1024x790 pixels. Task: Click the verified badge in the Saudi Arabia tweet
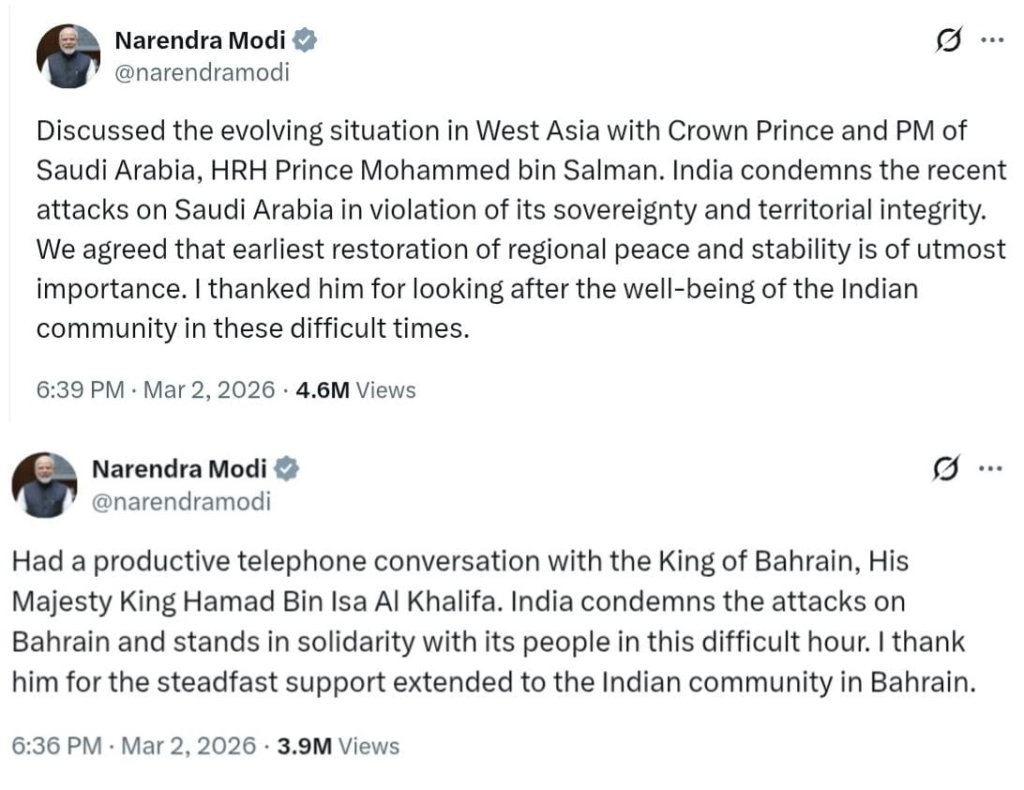coord(304,41)
